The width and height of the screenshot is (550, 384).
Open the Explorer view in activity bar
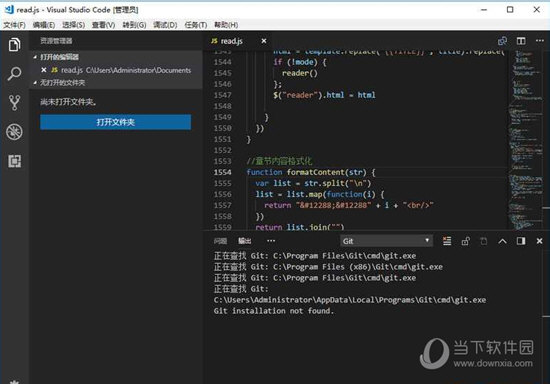click(14, 45)
